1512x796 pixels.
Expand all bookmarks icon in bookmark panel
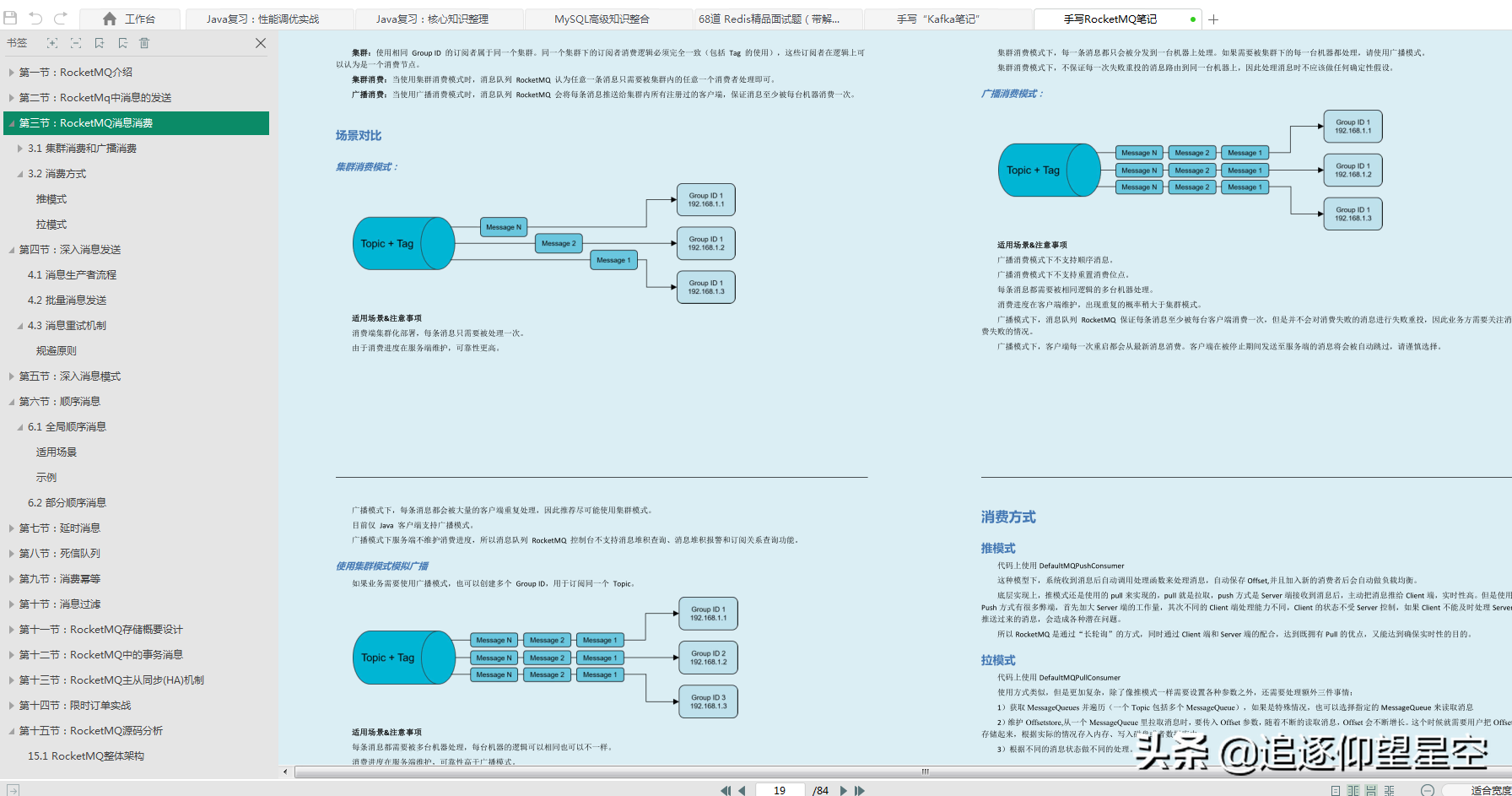click(x=52, y=43)
